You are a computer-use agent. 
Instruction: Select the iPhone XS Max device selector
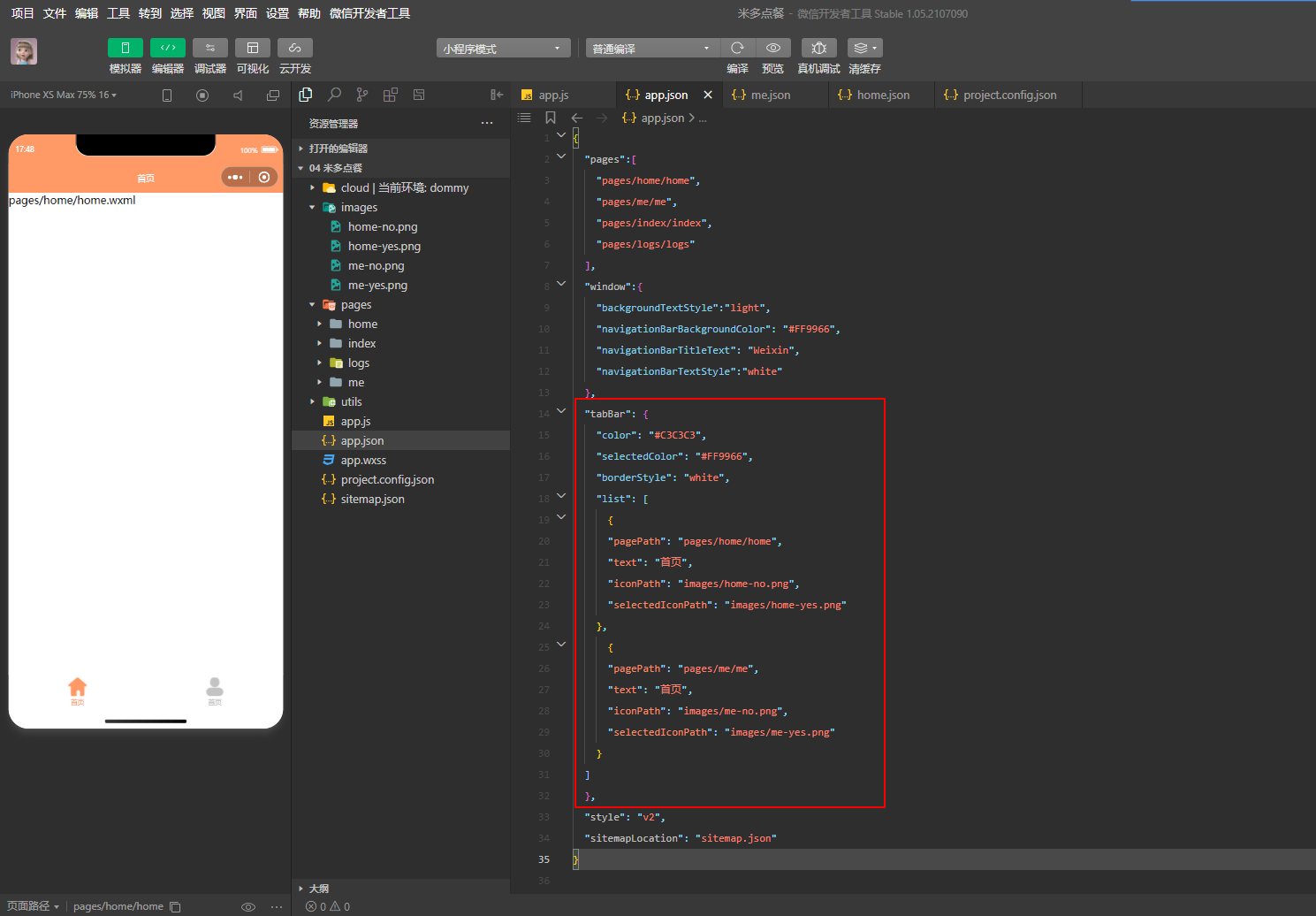64,95
